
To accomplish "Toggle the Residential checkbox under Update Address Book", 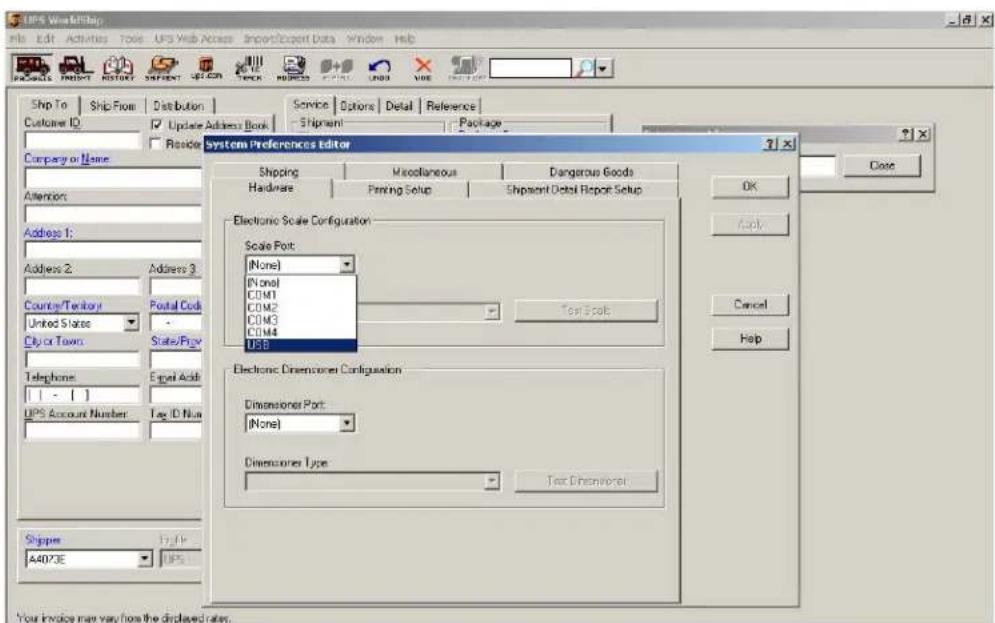I will [x=155, y=144].
